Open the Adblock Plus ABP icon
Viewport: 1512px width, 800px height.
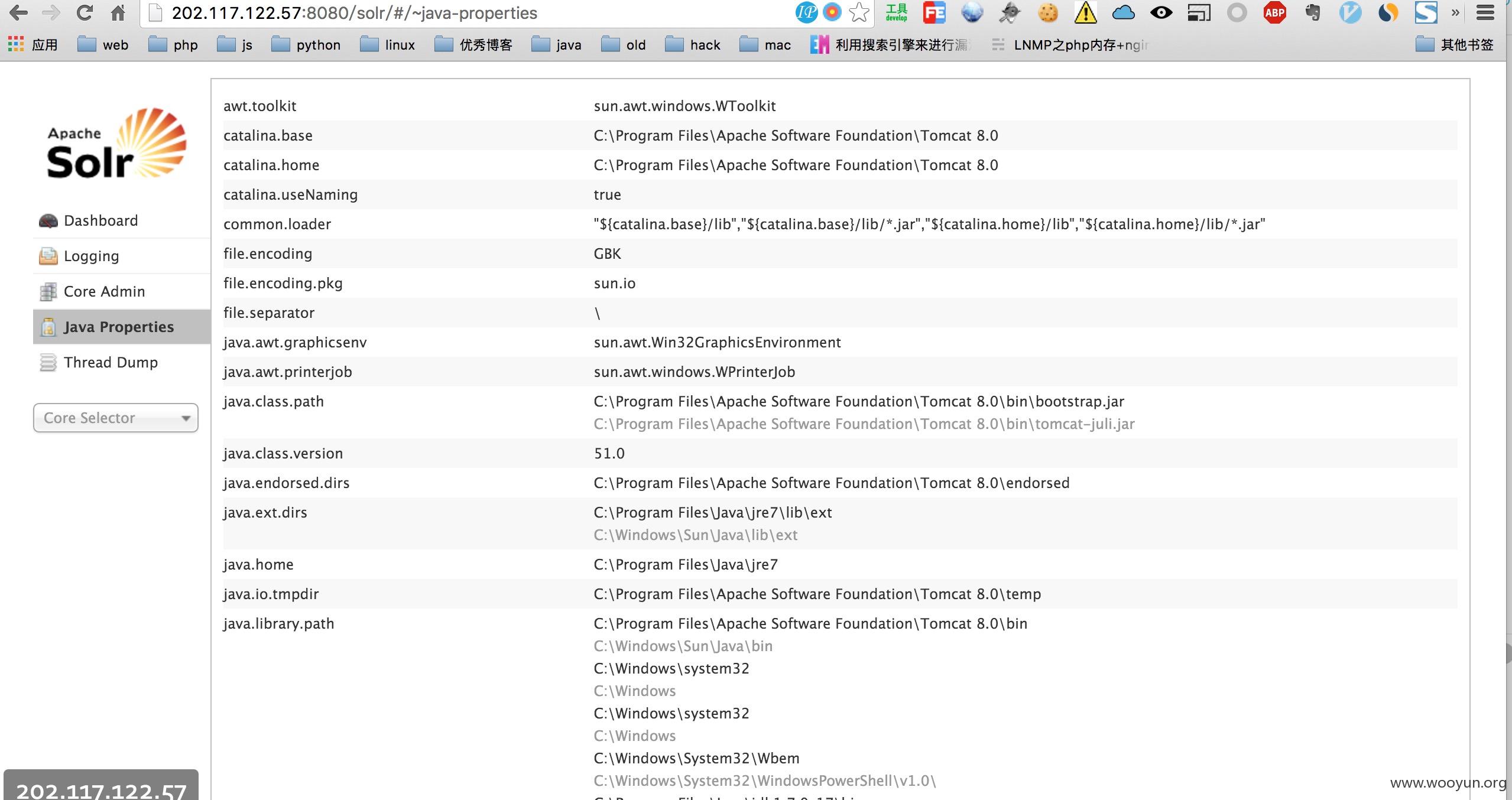click(1274, 12)
